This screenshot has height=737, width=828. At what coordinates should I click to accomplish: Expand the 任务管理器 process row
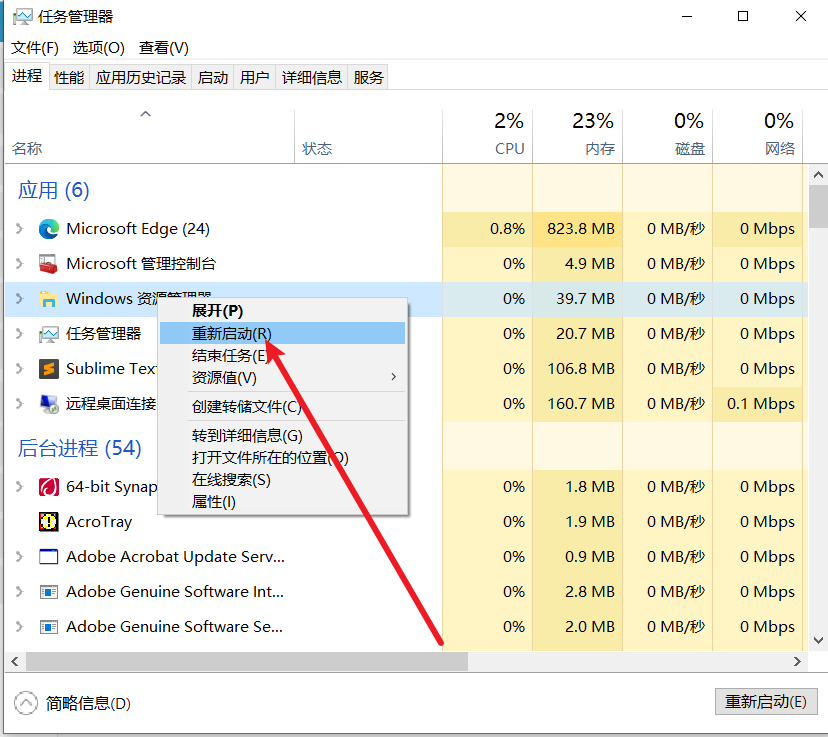pyautogui.click(x=20, y=334)
